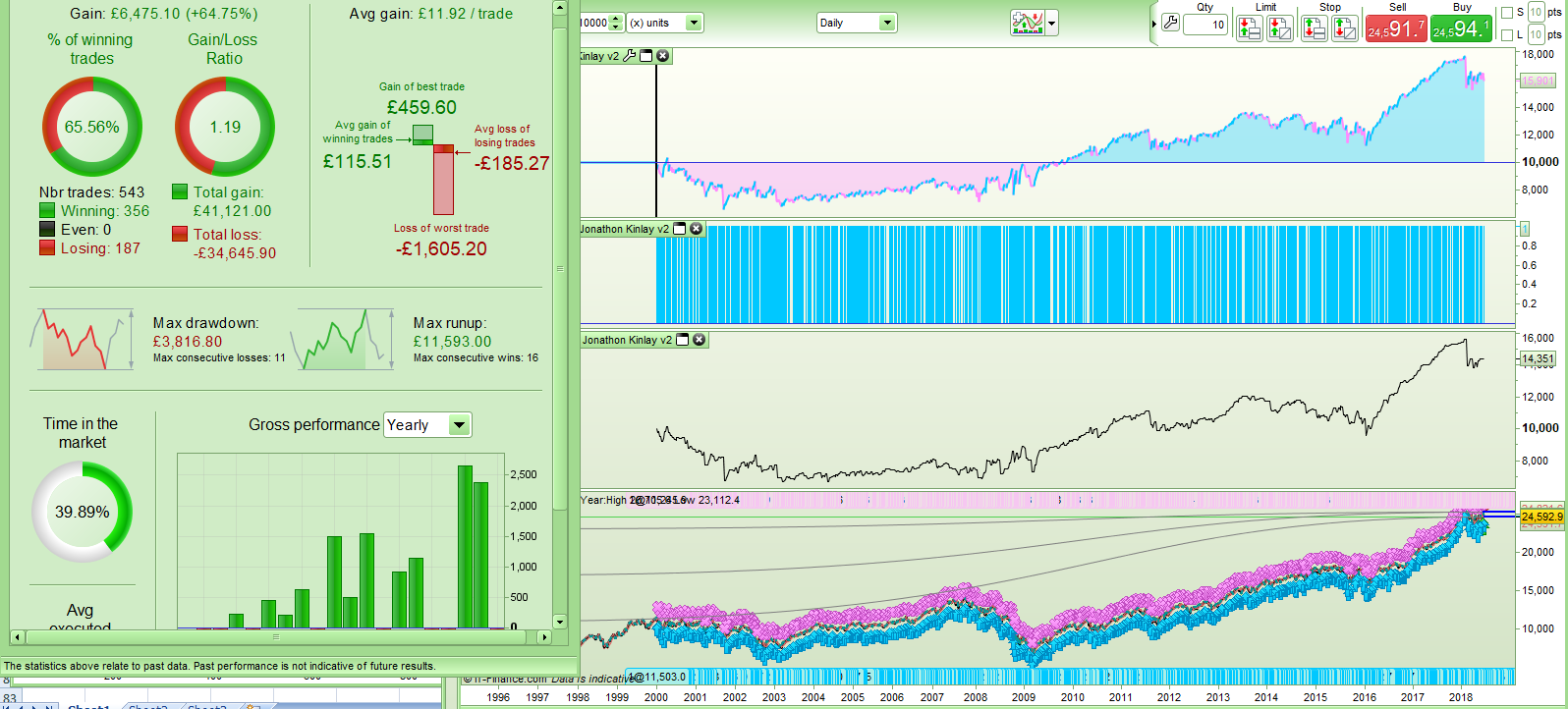
Task: Click the right Stop order icon
Action: 1345,28
